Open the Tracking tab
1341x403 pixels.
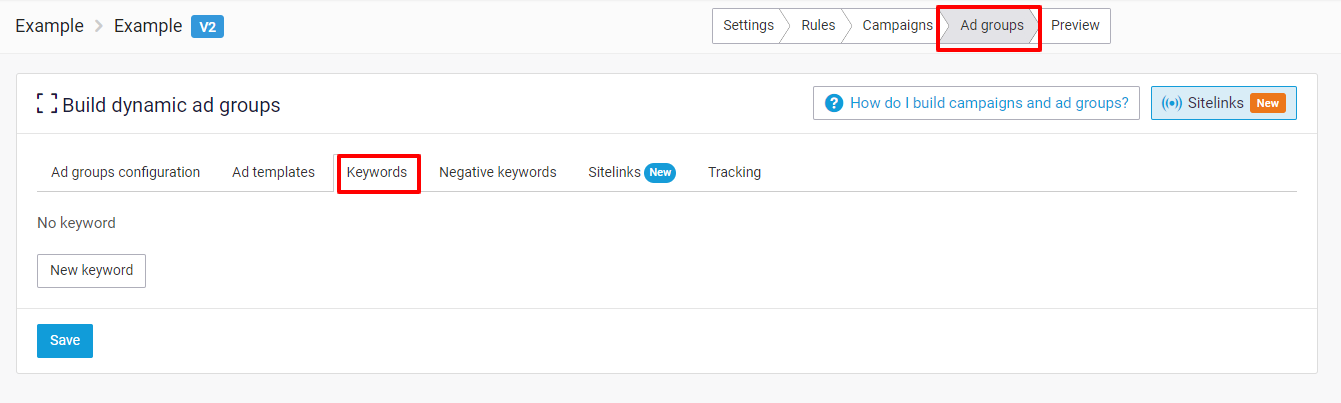pos(734,172)
